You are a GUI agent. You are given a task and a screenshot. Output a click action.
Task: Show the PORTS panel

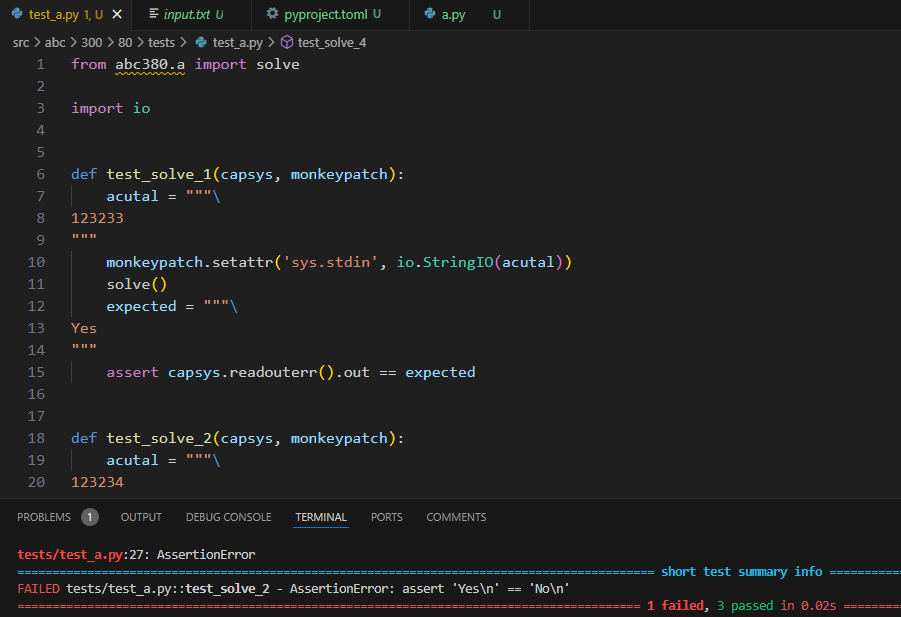pos(386,517)
